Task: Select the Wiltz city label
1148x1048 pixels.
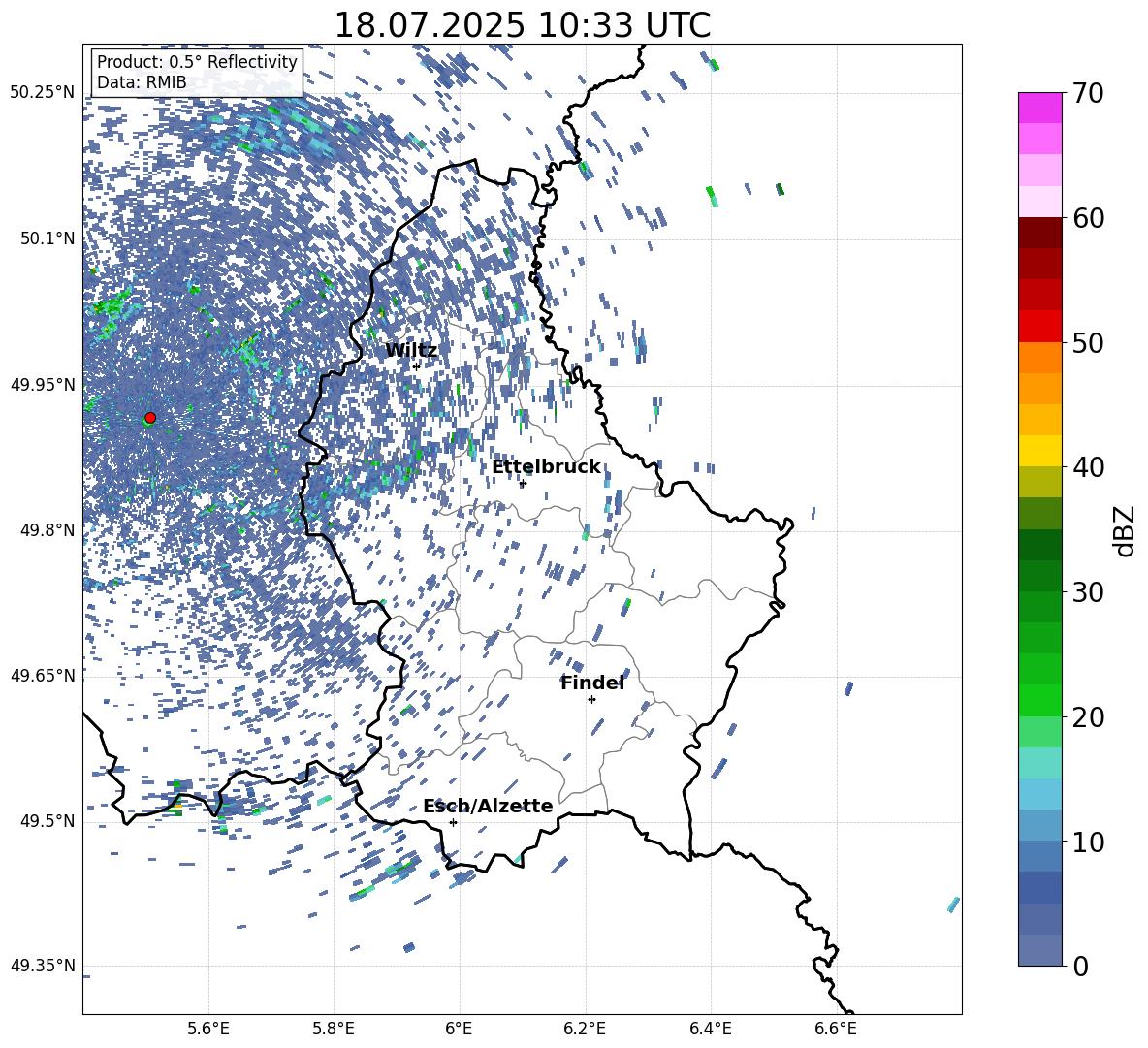Action: click(x=411, y=351)
